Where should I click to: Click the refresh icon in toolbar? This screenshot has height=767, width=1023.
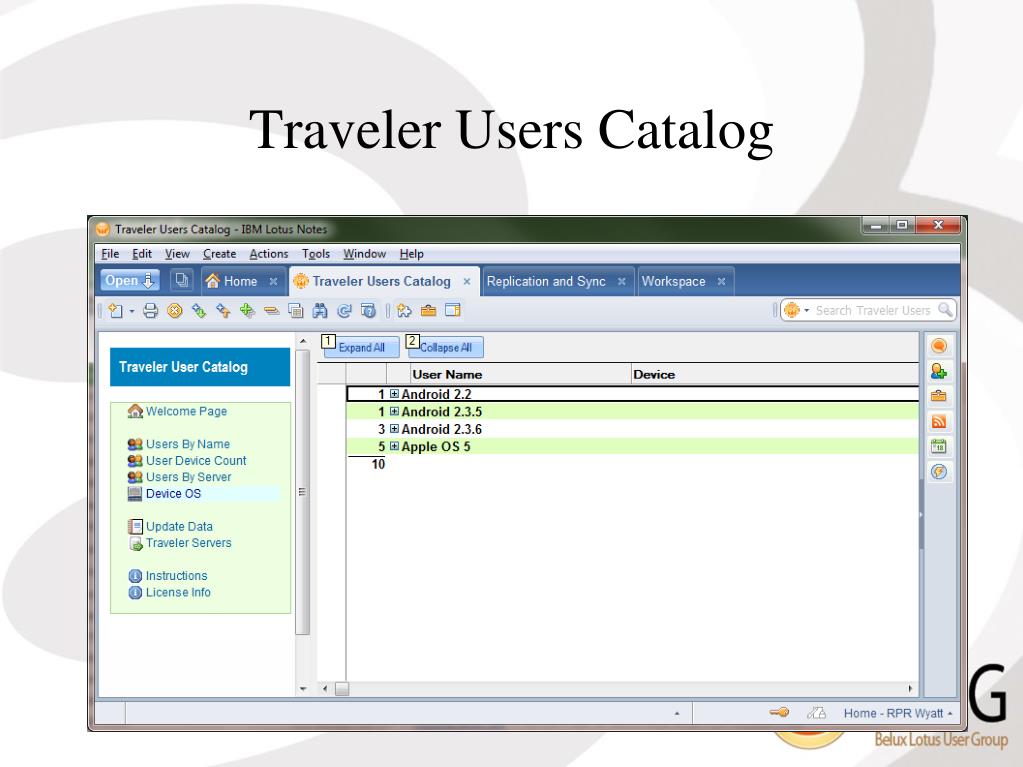click(x=344, y=311)
